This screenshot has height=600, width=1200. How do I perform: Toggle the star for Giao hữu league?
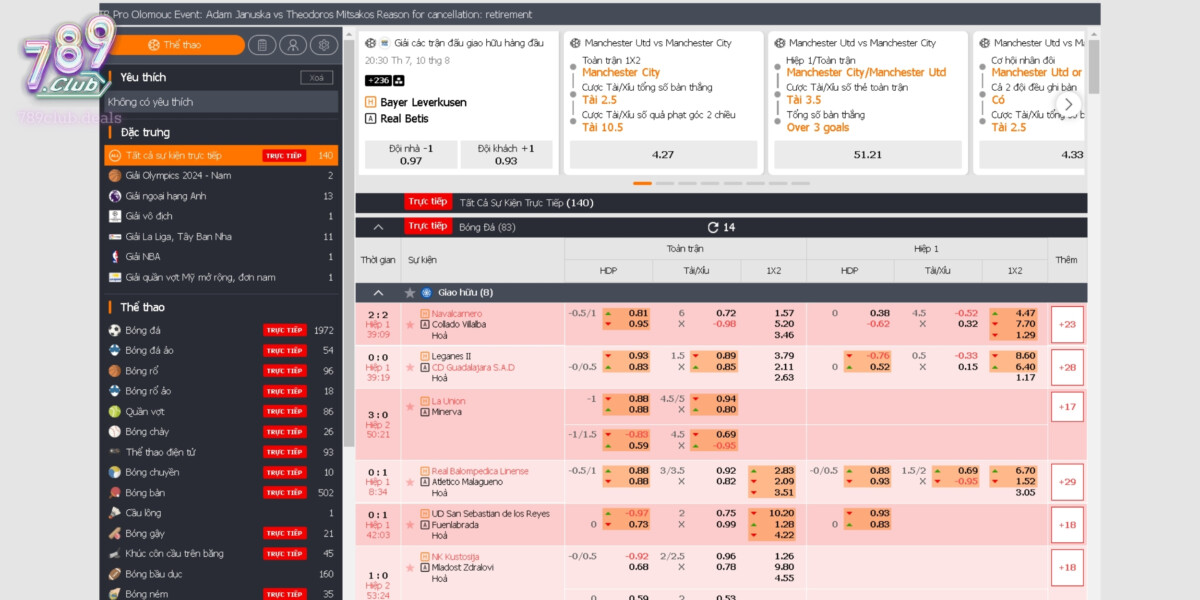410,293
